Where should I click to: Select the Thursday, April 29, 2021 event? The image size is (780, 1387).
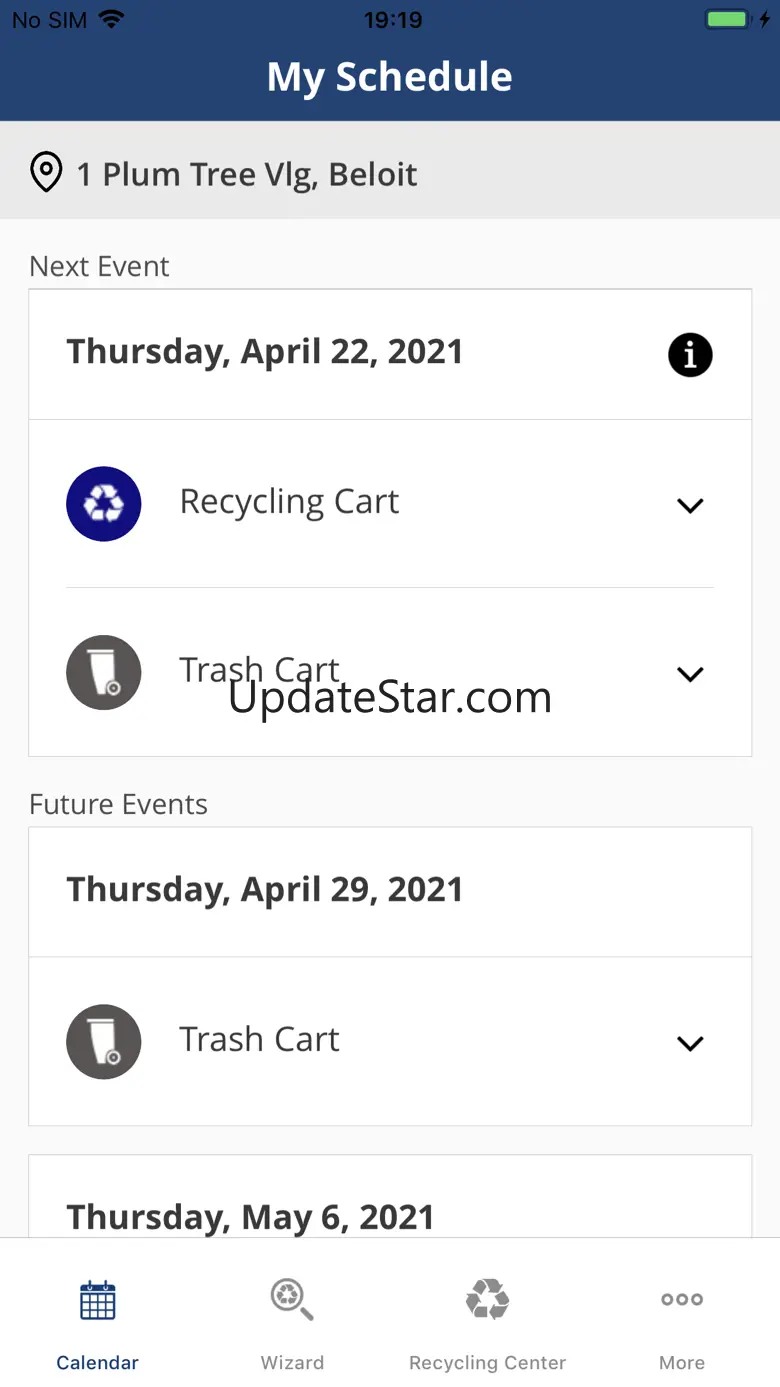coord(265,890)
